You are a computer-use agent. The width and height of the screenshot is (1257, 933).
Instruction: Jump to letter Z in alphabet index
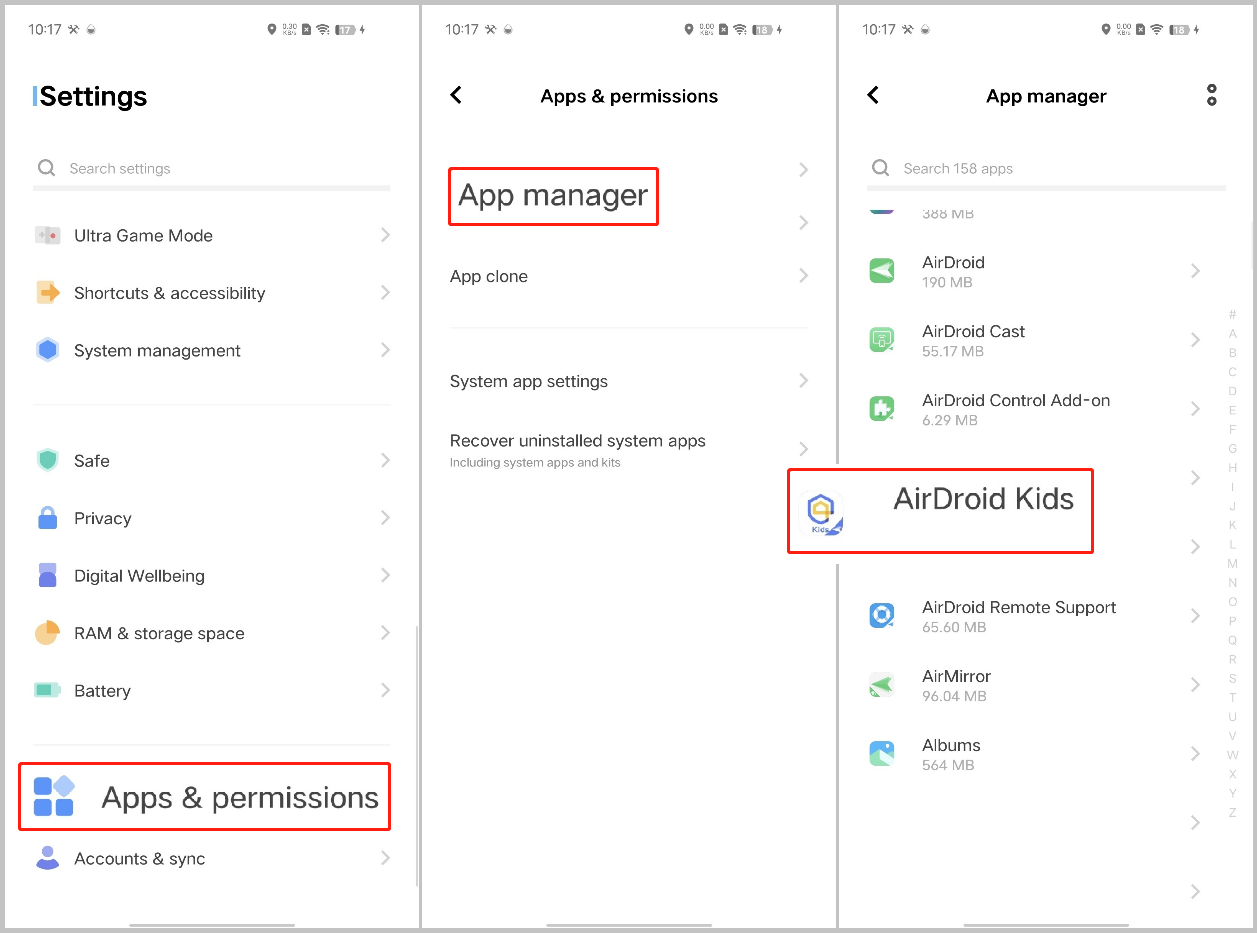1232,813
